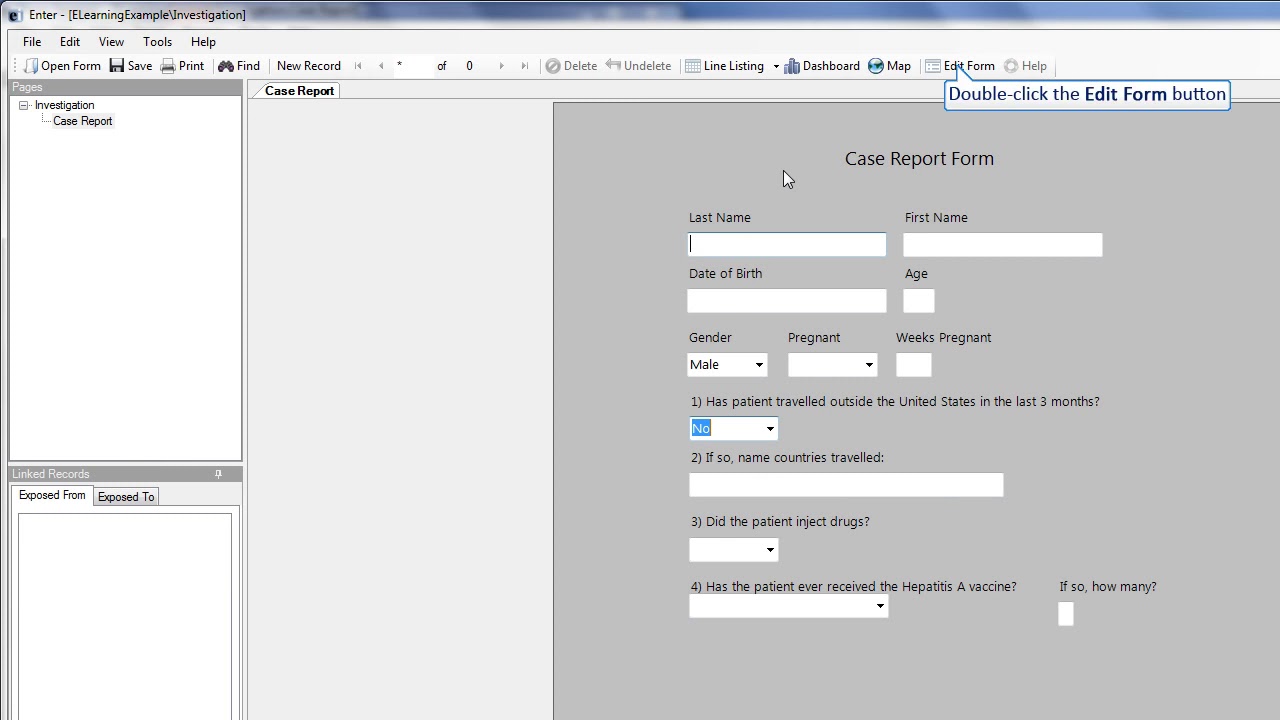Click the Delete toolbar button

pos(571,66)
